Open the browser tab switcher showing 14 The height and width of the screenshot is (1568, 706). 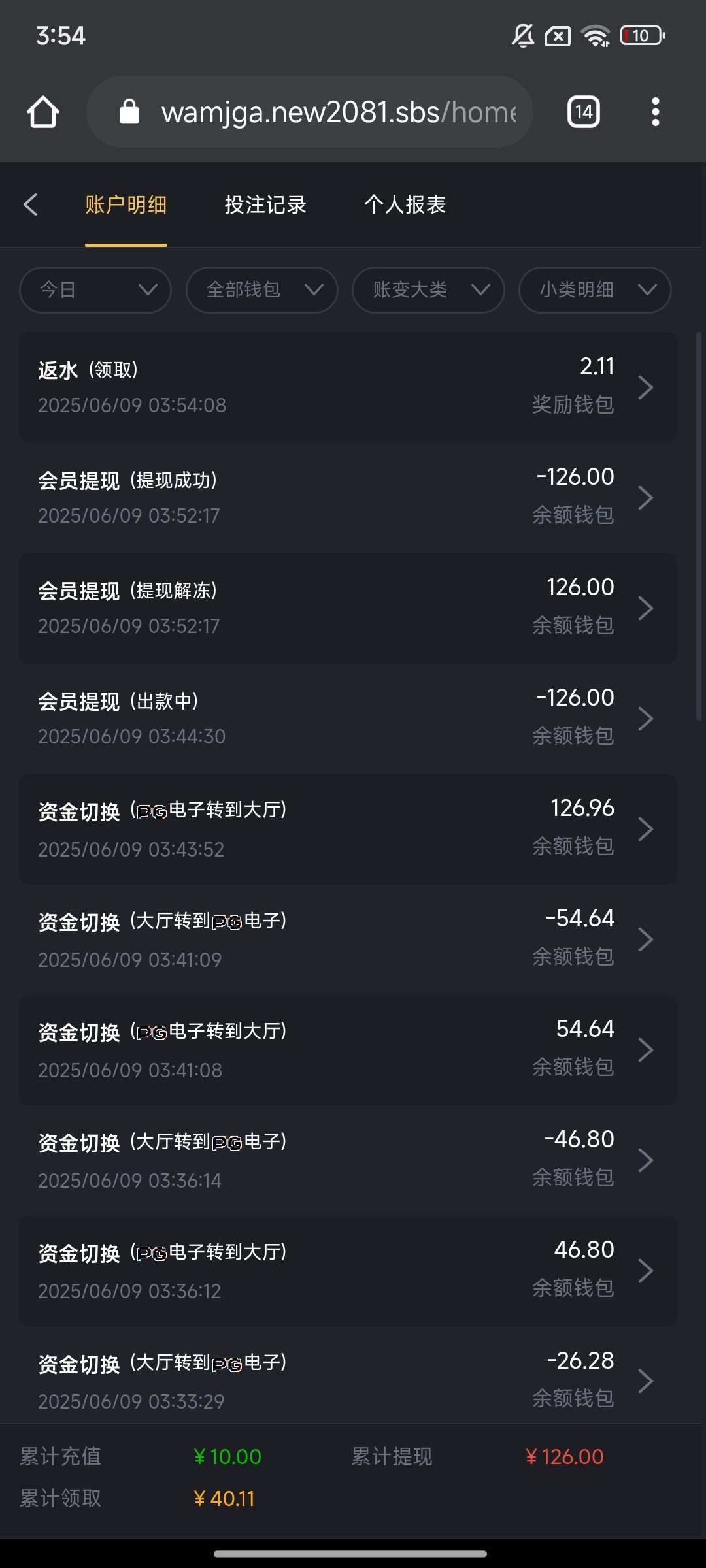coord(583,112)
